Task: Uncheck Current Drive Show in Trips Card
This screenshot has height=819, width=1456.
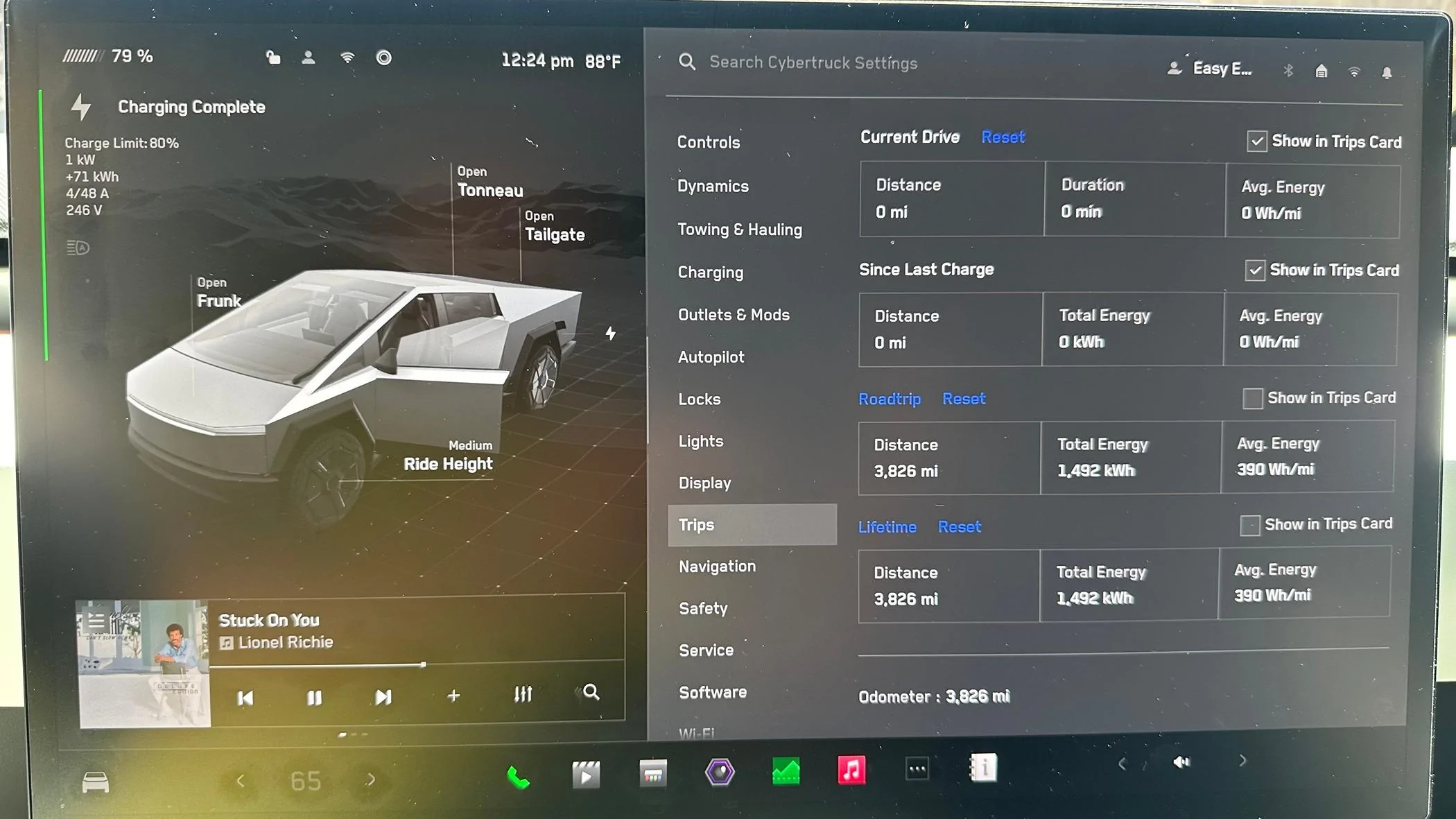Action: tap(1256, 141)
